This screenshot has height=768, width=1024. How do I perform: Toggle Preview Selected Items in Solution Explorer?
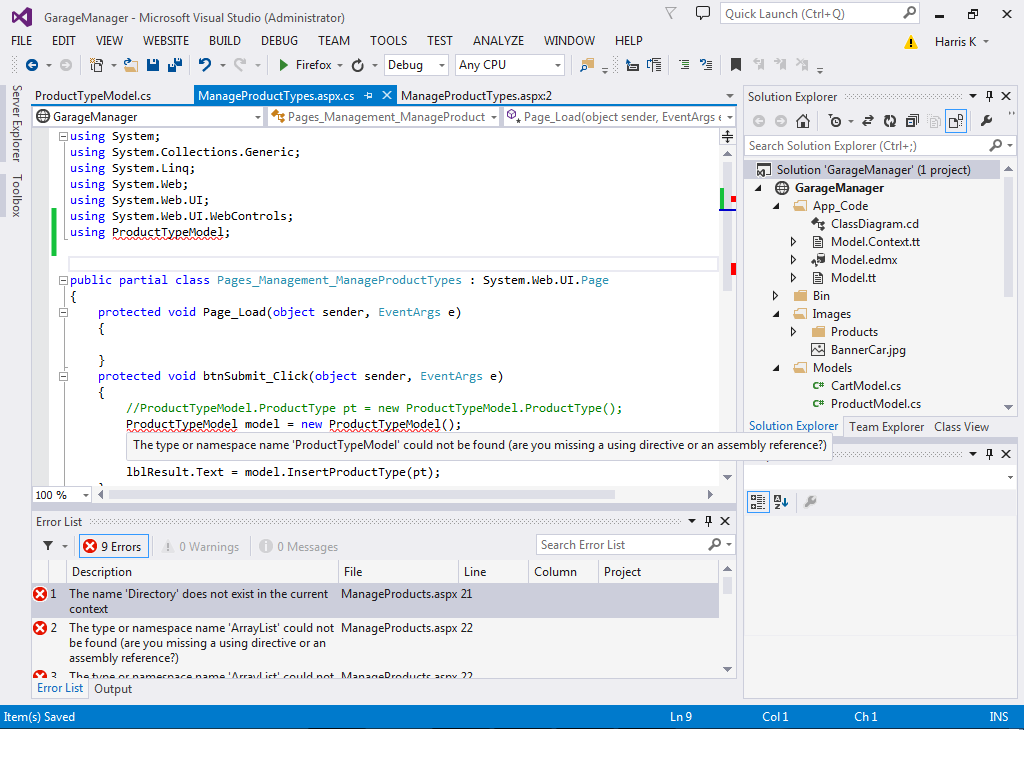coord(956,121)
